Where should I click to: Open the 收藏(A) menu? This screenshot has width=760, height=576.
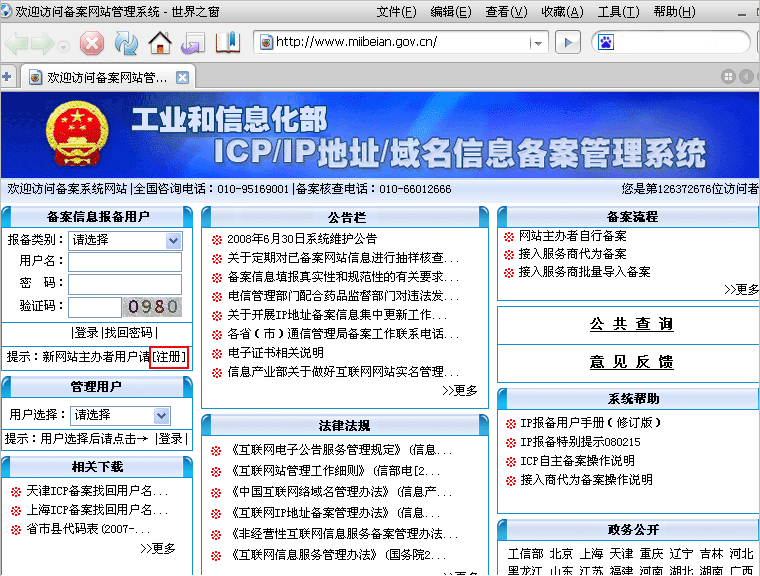tap(562, 12)
